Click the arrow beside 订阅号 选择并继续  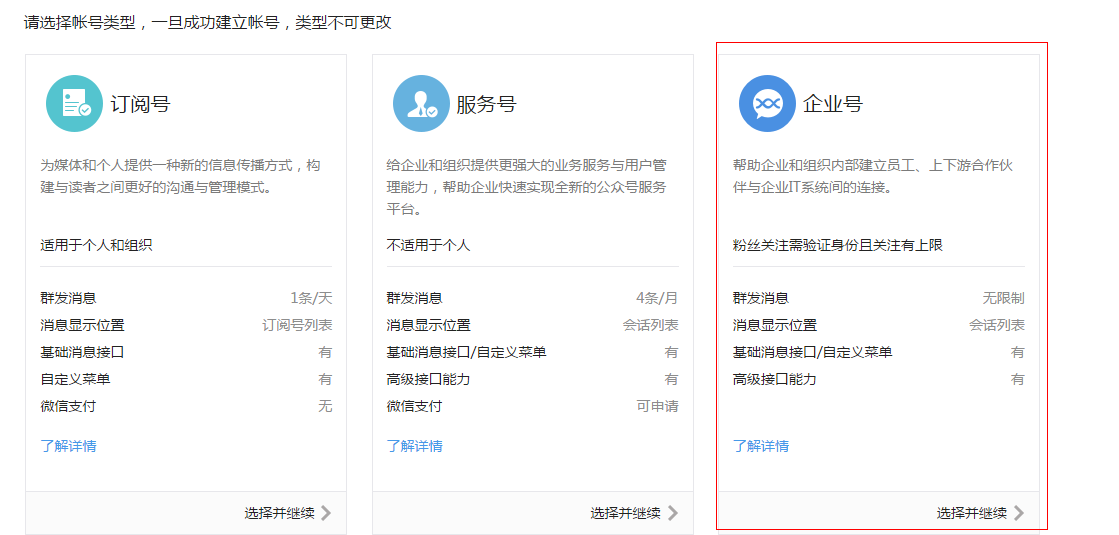[x=326, y=513]
